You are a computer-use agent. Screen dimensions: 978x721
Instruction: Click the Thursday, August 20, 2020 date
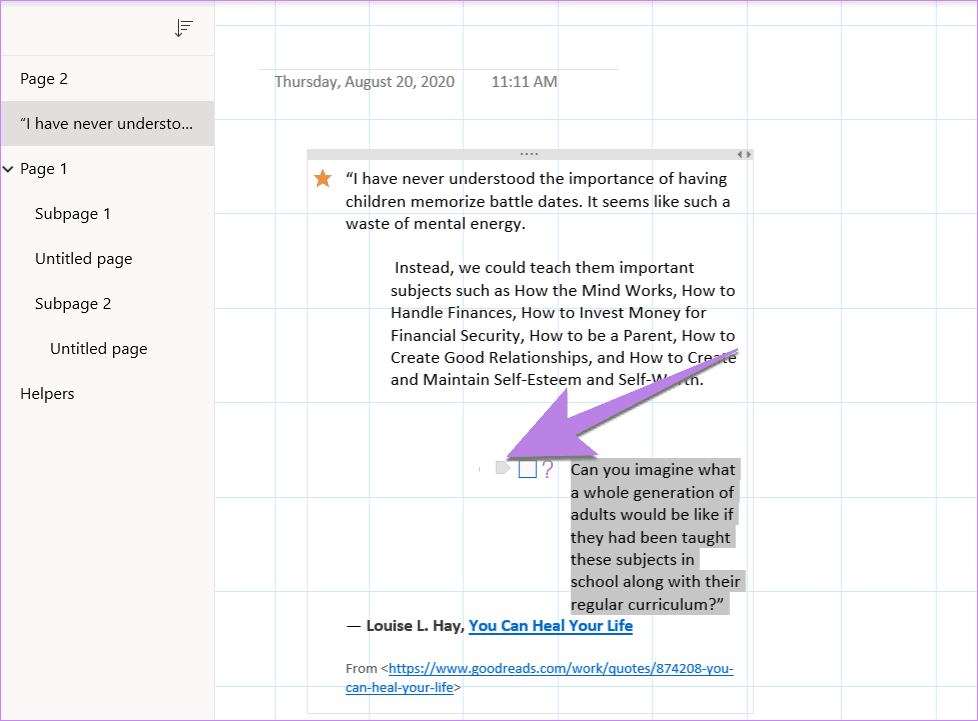[x=364, y=82]
